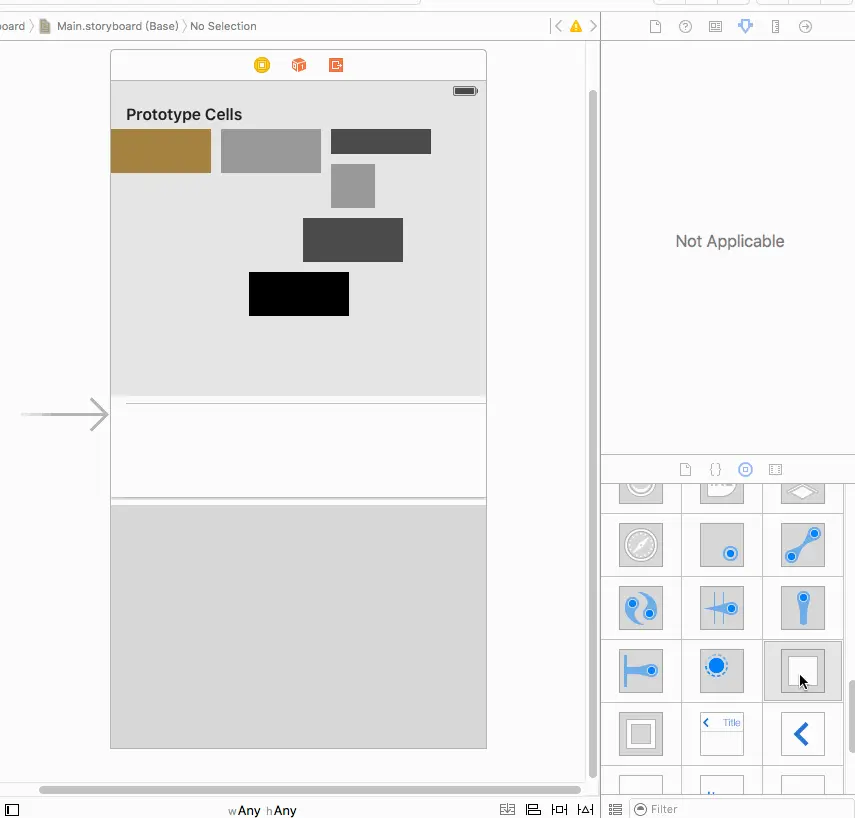Viewport: 855px width, 818px height.
Task: Pick the Screen Edge Pan Gesture object
Action: 641,671
